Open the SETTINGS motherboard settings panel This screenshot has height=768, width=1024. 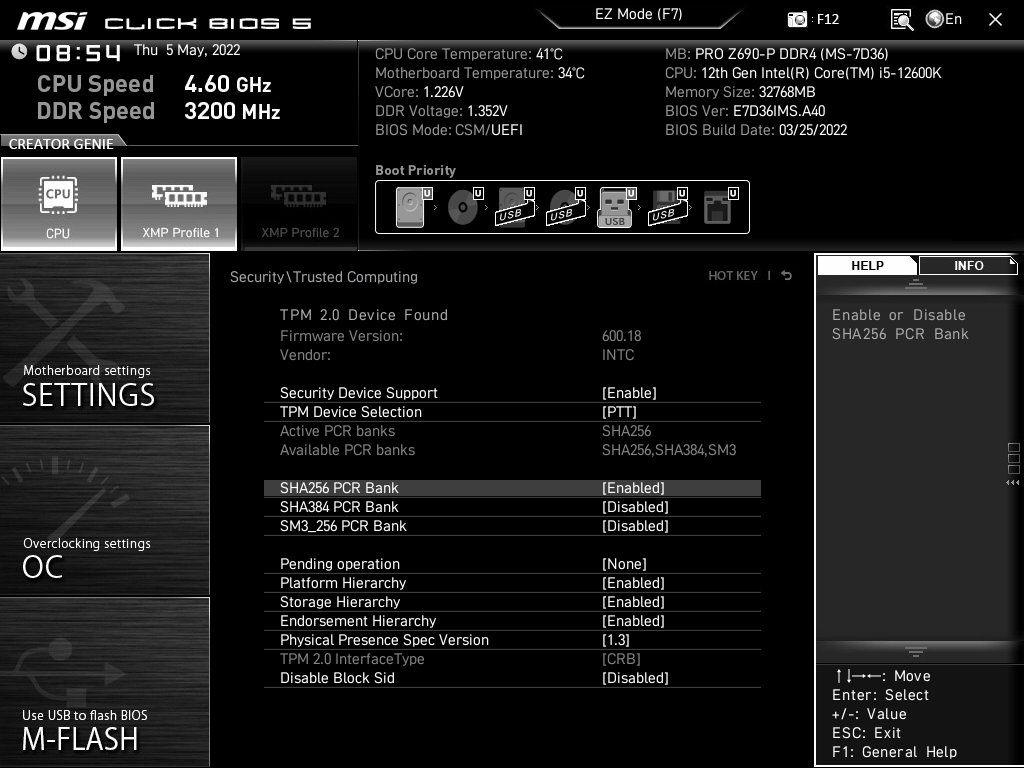[104, 338]
